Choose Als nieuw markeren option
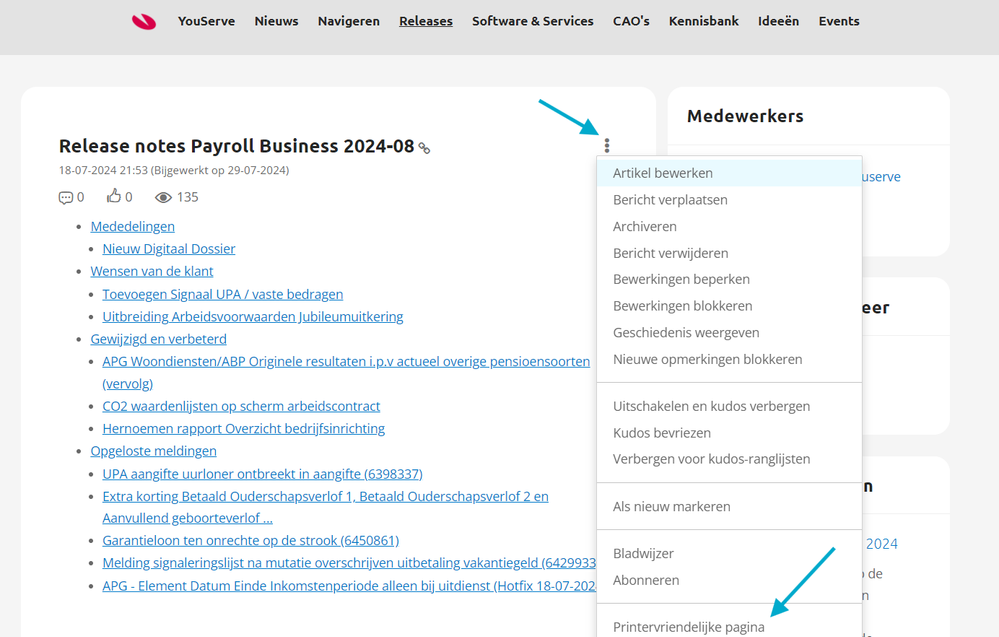 click(x=729, y=507)
